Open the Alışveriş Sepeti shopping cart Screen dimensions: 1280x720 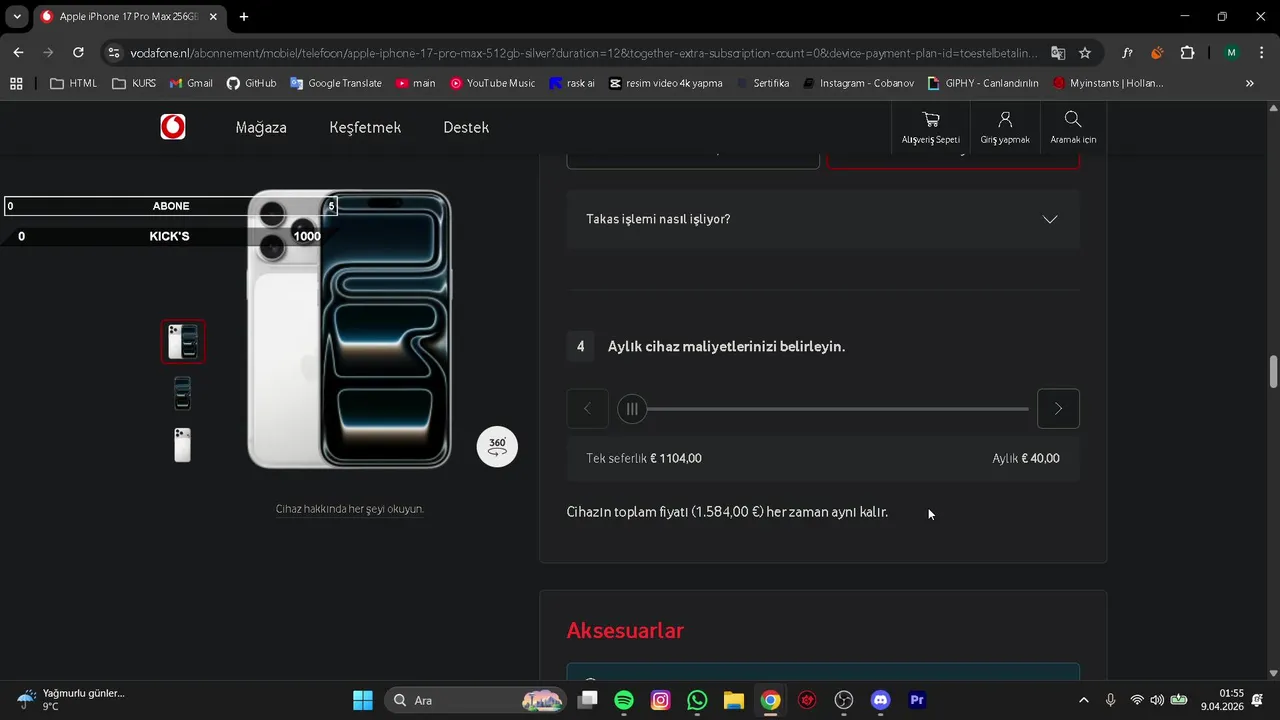point(931,128)
